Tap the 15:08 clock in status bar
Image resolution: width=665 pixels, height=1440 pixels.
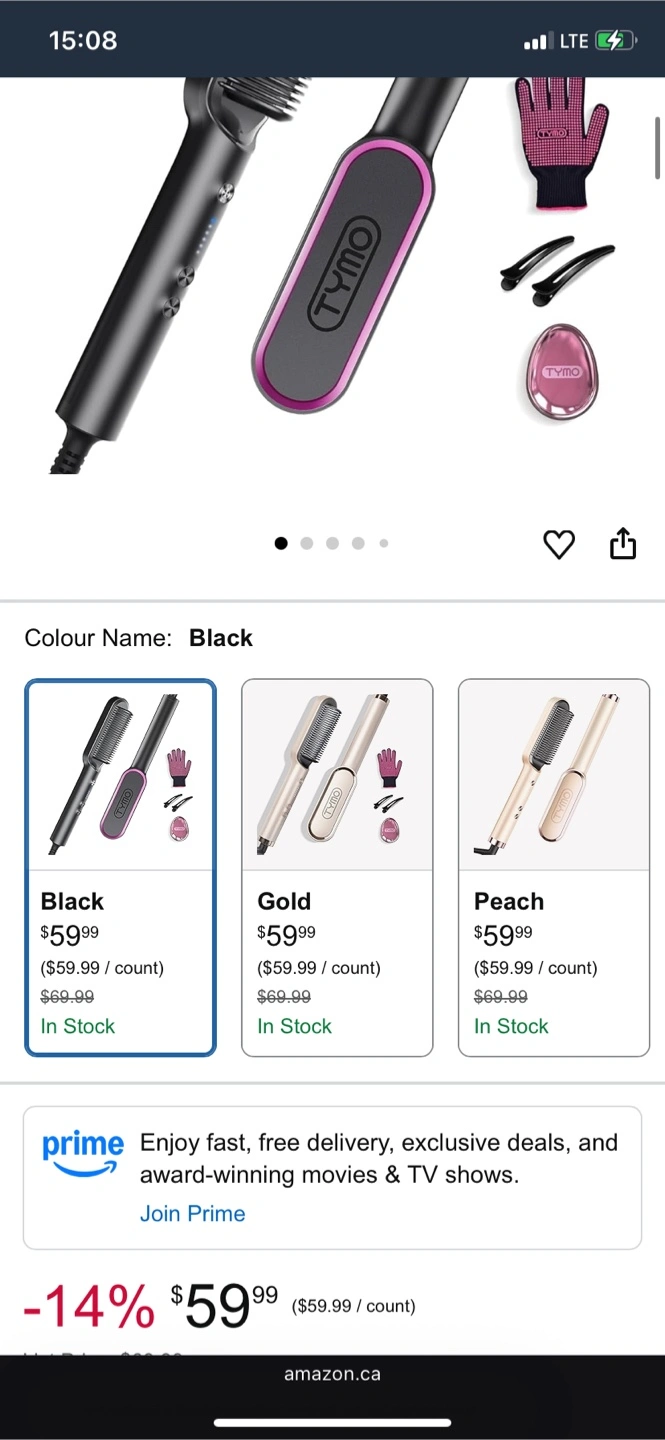(83, 41)
